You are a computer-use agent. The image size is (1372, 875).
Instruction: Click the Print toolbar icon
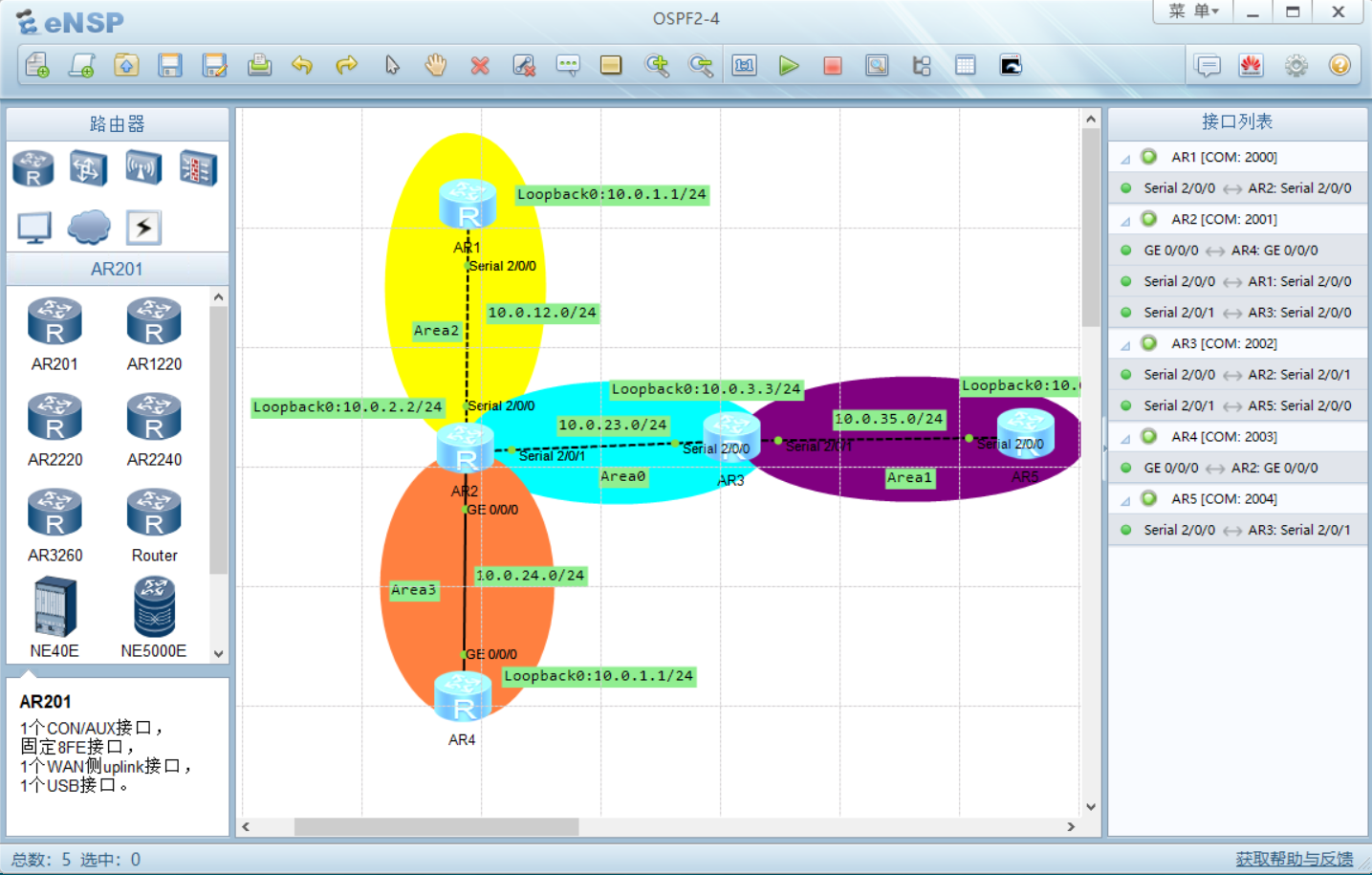pyautogui.click(x=259, y=65)
